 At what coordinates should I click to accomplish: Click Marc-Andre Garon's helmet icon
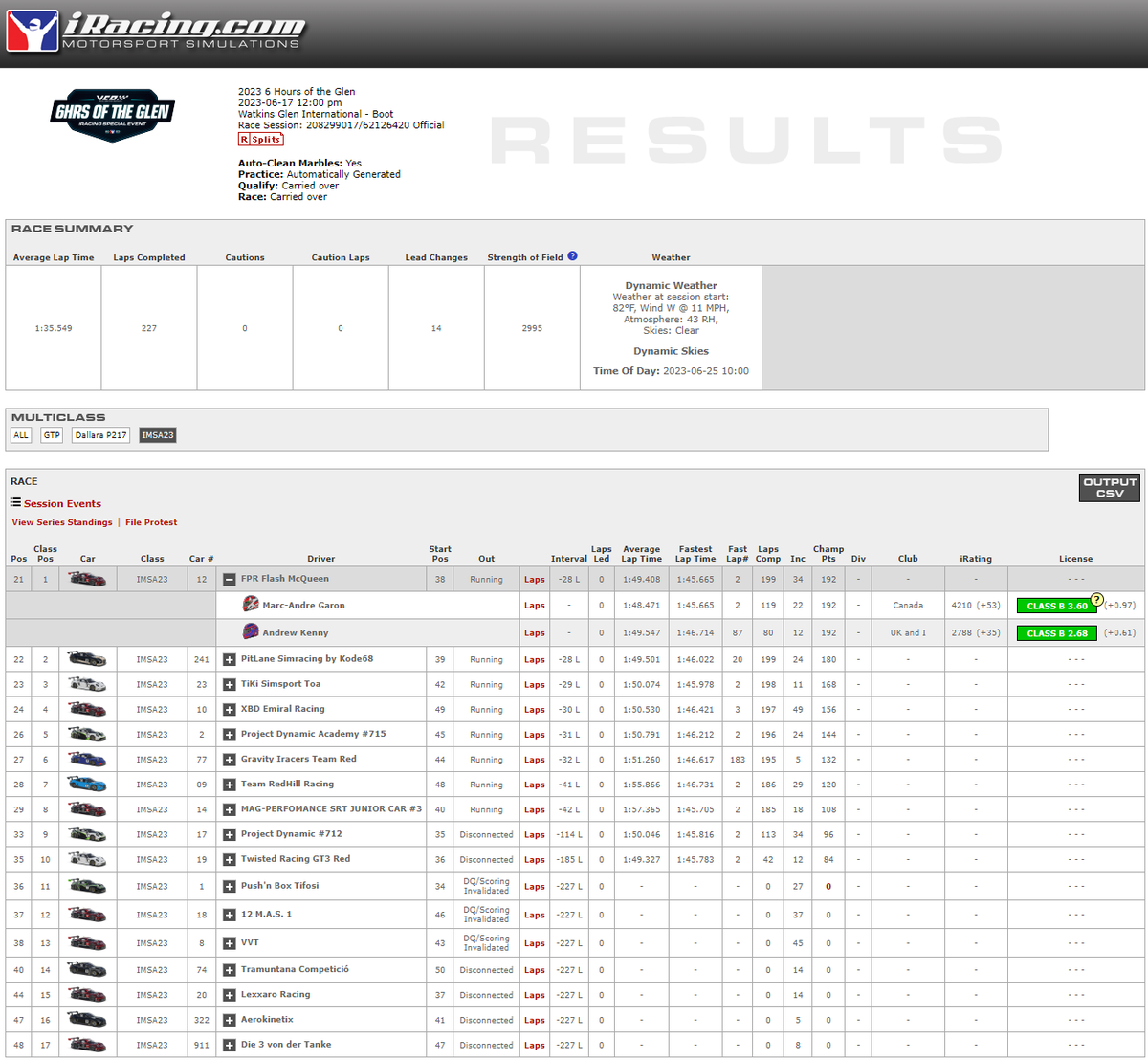coord(251,605)
